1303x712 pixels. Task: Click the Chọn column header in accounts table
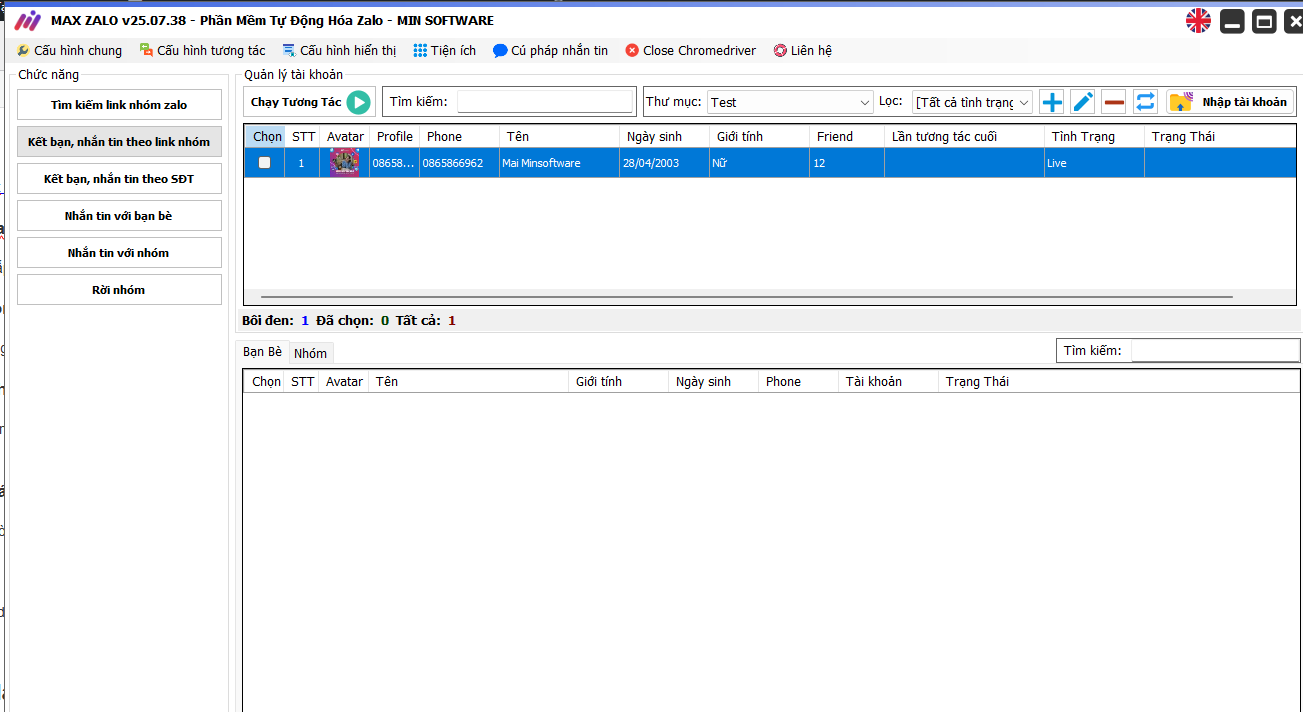(x=267, y=137)
